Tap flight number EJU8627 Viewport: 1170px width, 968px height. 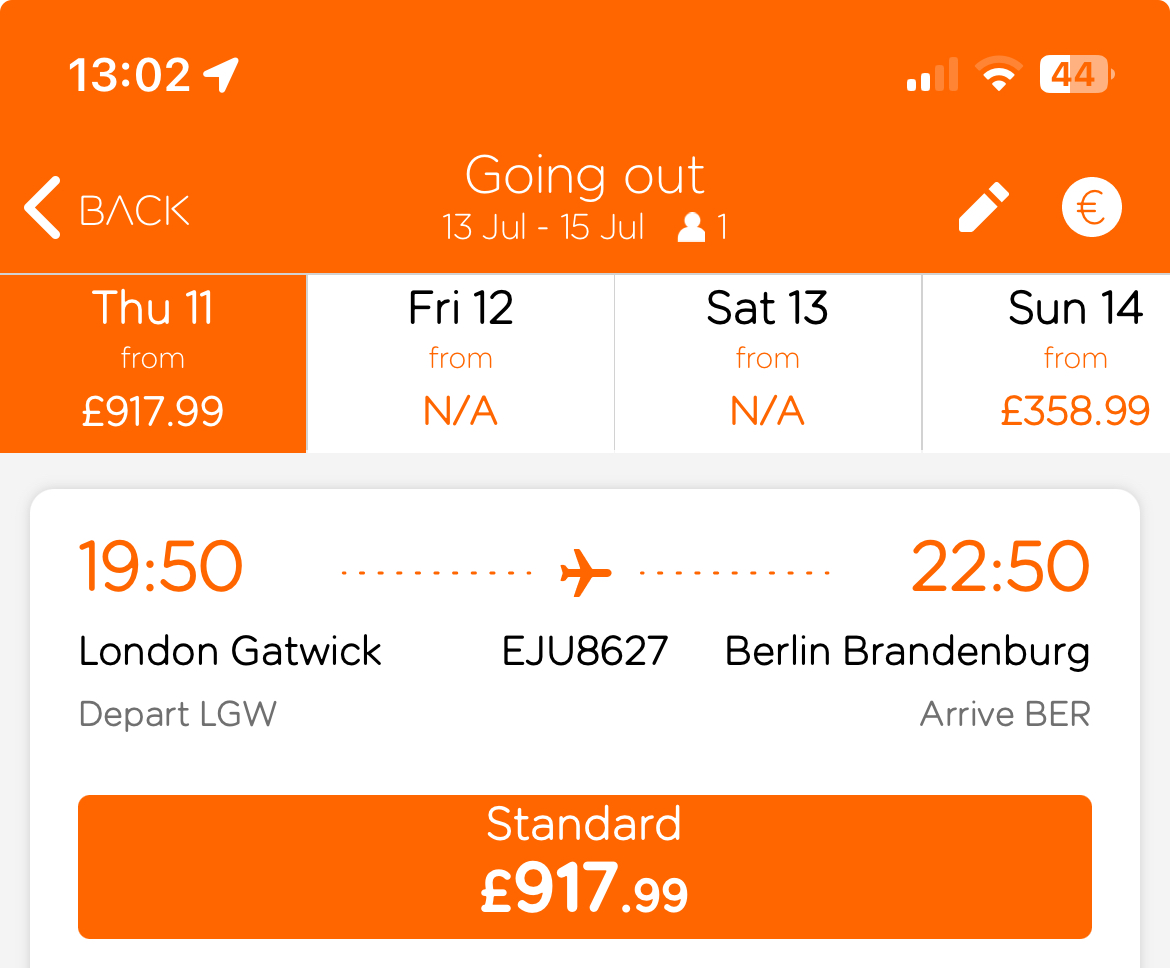tap(585, 651)
